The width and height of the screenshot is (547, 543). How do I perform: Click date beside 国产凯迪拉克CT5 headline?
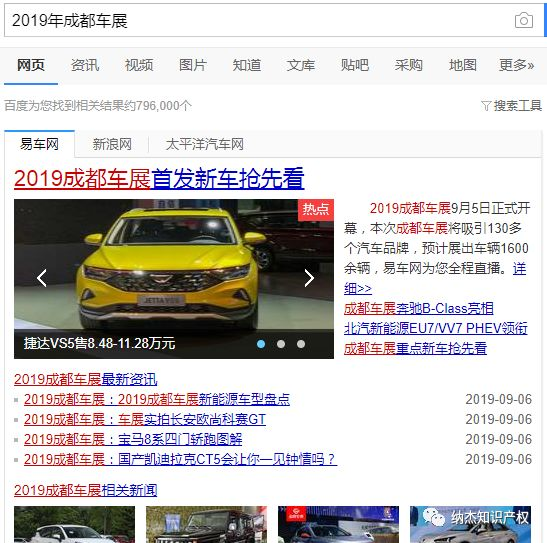499,459
